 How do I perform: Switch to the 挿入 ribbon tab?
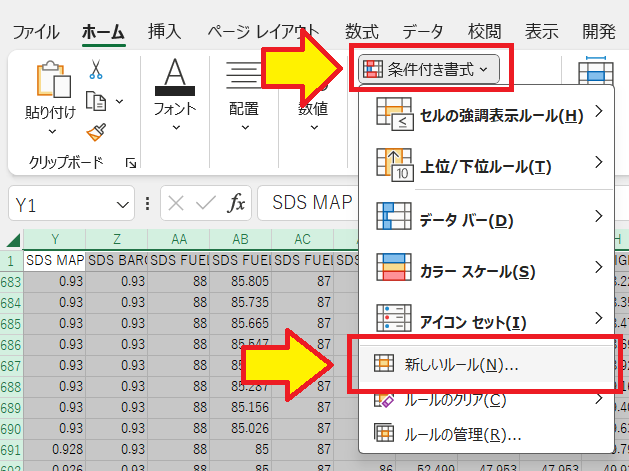pos(164,31)
